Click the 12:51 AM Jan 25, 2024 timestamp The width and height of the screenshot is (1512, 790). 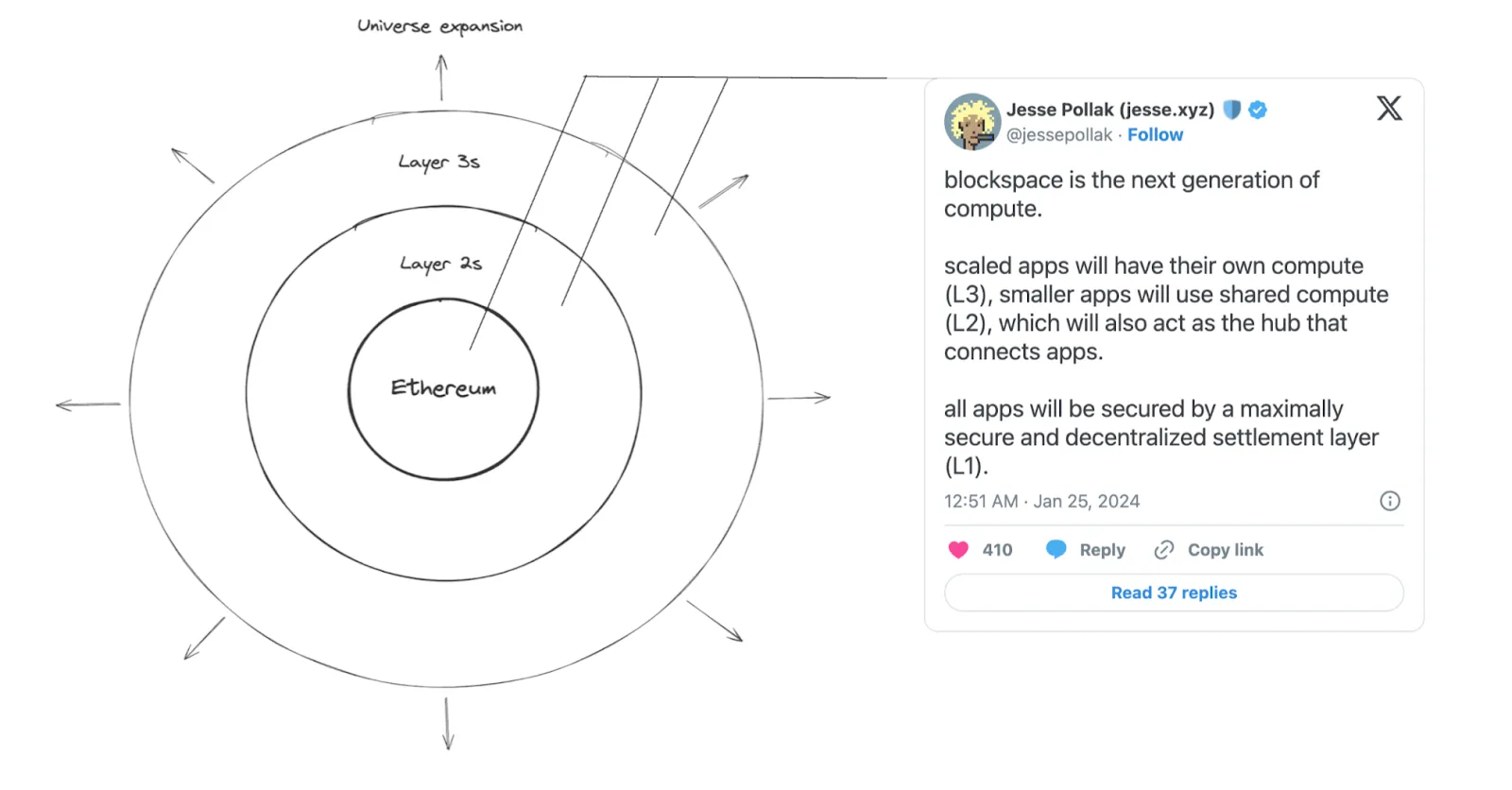pos(1041,501)
